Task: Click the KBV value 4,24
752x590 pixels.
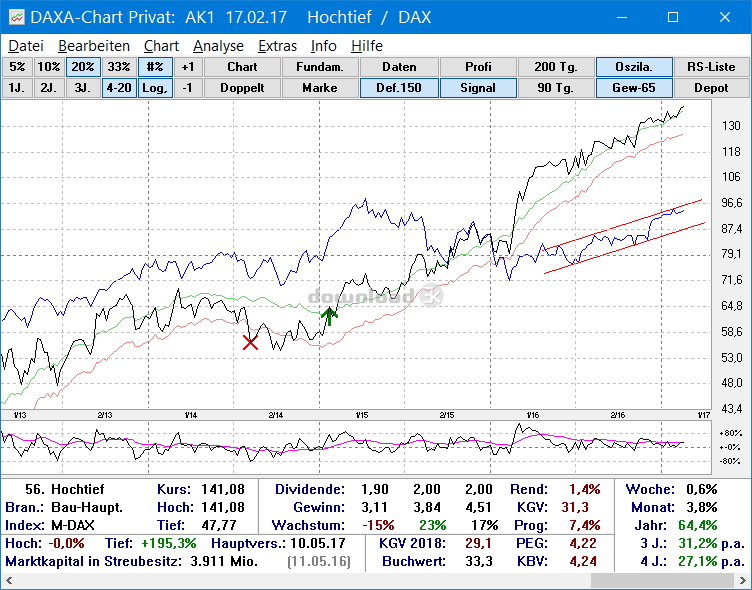Action: click(x=583, y=561)
